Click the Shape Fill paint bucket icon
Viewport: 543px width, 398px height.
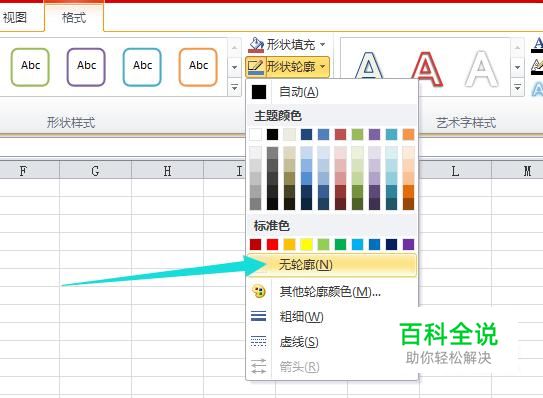point(256,45)
